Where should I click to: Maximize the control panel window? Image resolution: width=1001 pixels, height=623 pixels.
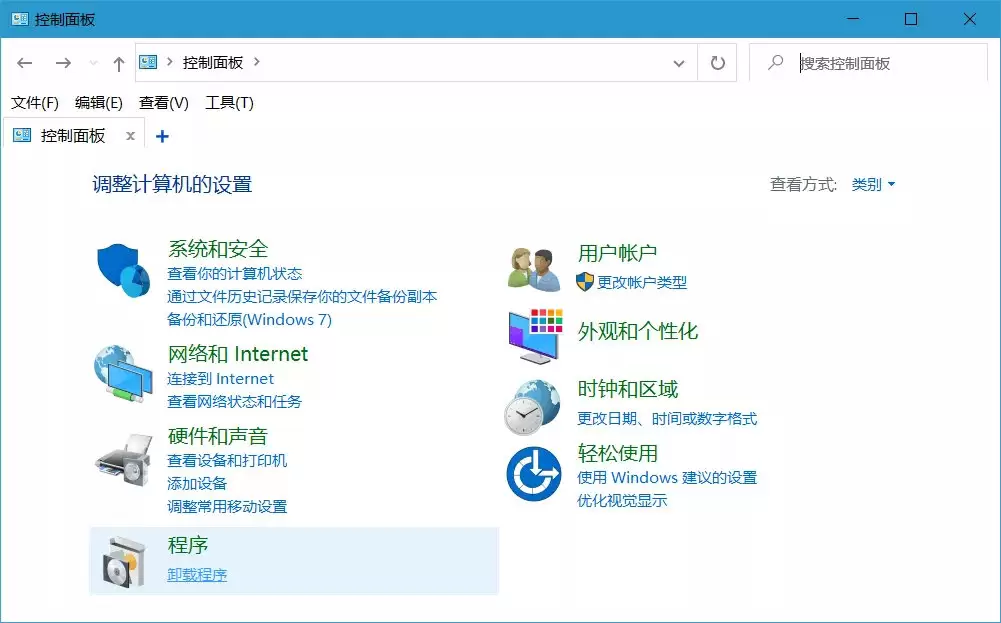point(911,19)
